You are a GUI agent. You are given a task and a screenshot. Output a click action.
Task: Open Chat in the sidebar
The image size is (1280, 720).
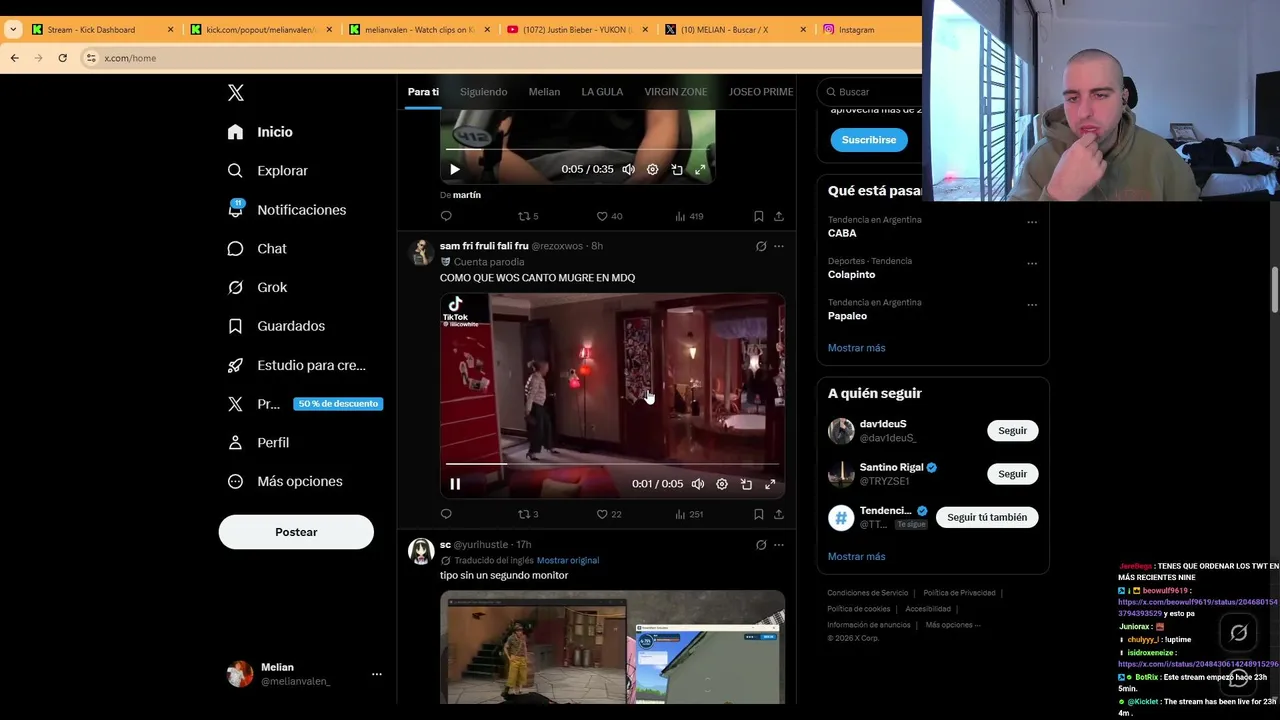coord(256,249)
